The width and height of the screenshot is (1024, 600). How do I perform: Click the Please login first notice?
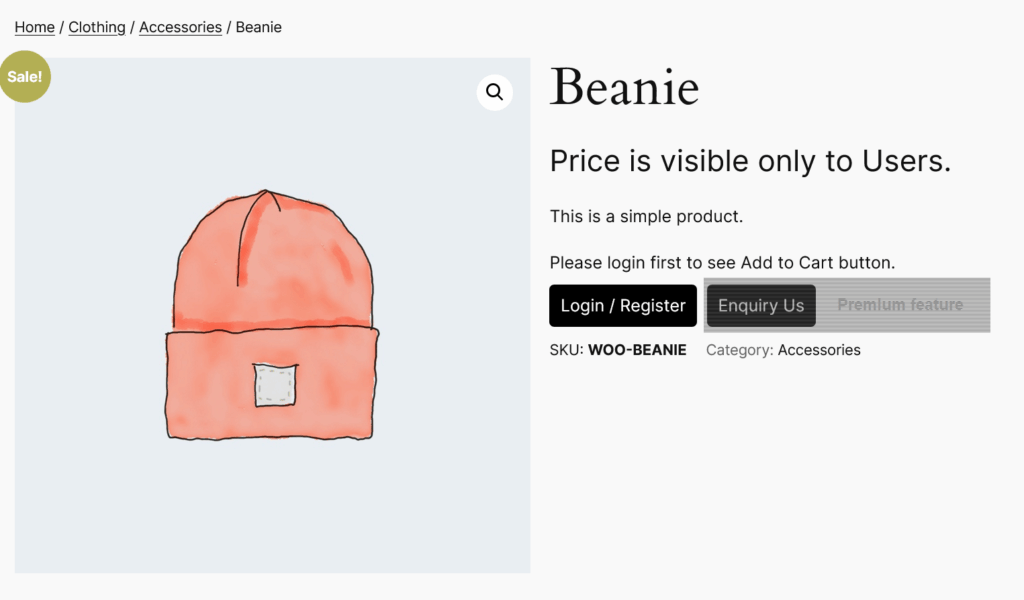[x=722, y=262]
